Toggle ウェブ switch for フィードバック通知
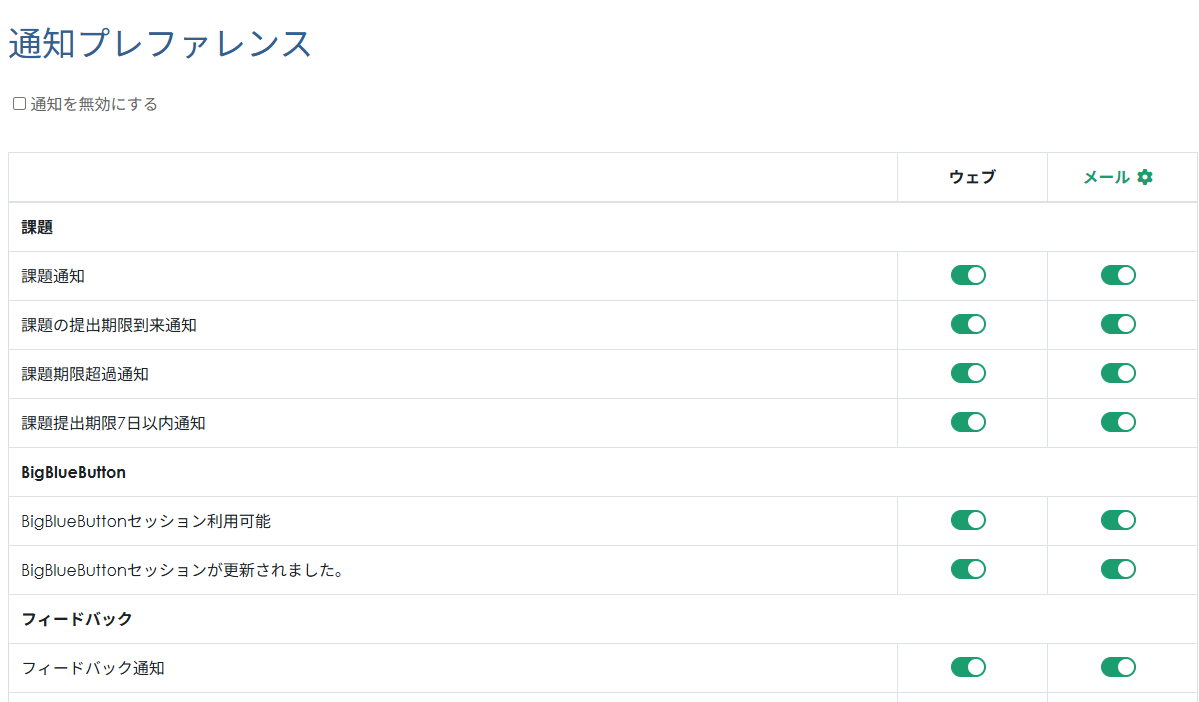1199x702 pixels. (x=968, y=667)
